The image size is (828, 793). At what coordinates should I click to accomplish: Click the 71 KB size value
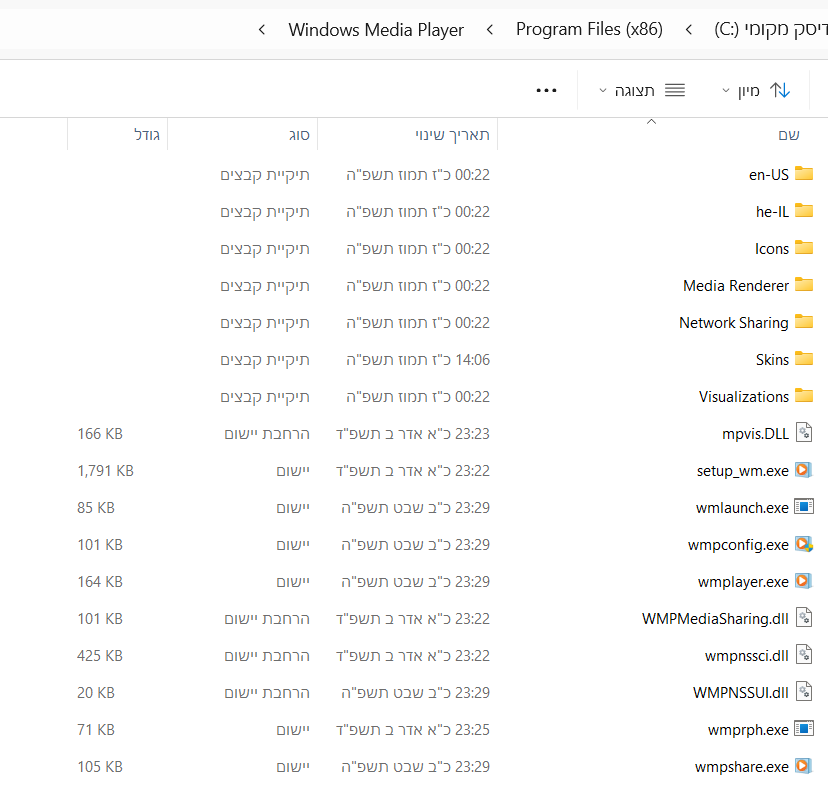click(x=96, y=729)
